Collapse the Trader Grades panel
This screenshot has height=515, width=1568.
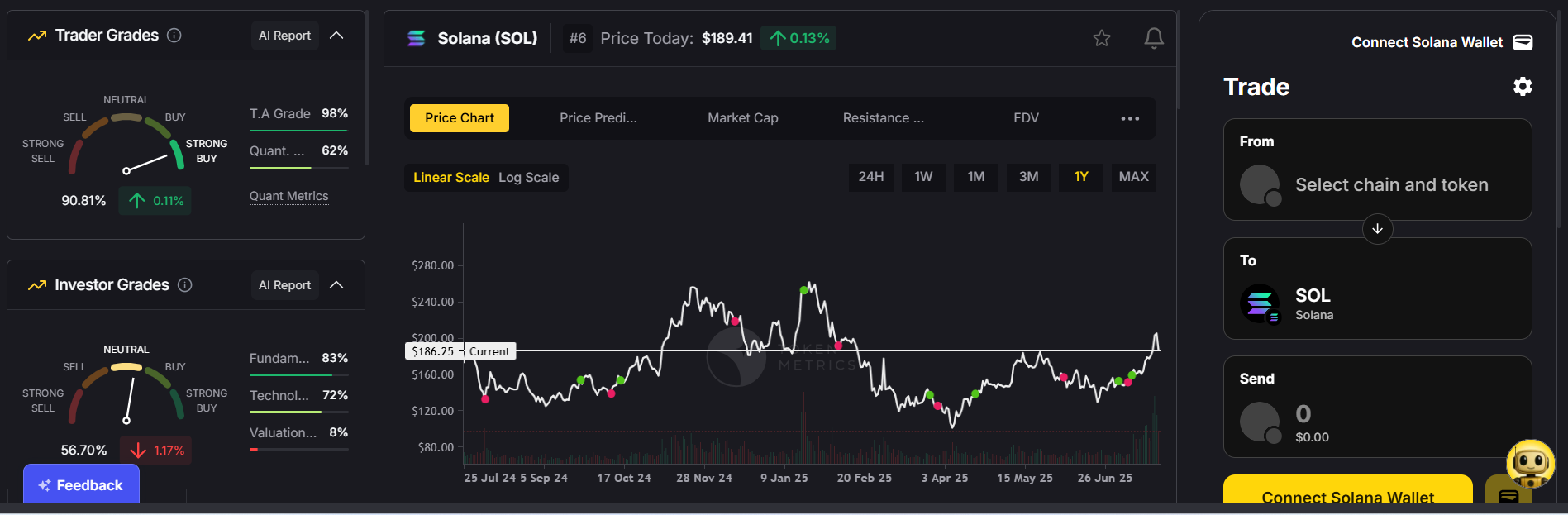coord(336,36)
